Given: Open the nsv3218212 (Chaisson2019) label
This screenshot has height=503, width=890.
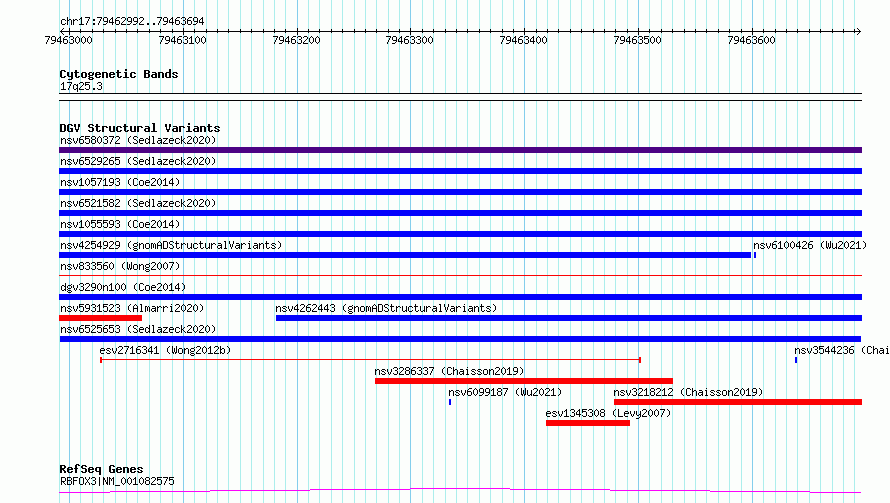Looking at the screenshot, I should point(688,392).
